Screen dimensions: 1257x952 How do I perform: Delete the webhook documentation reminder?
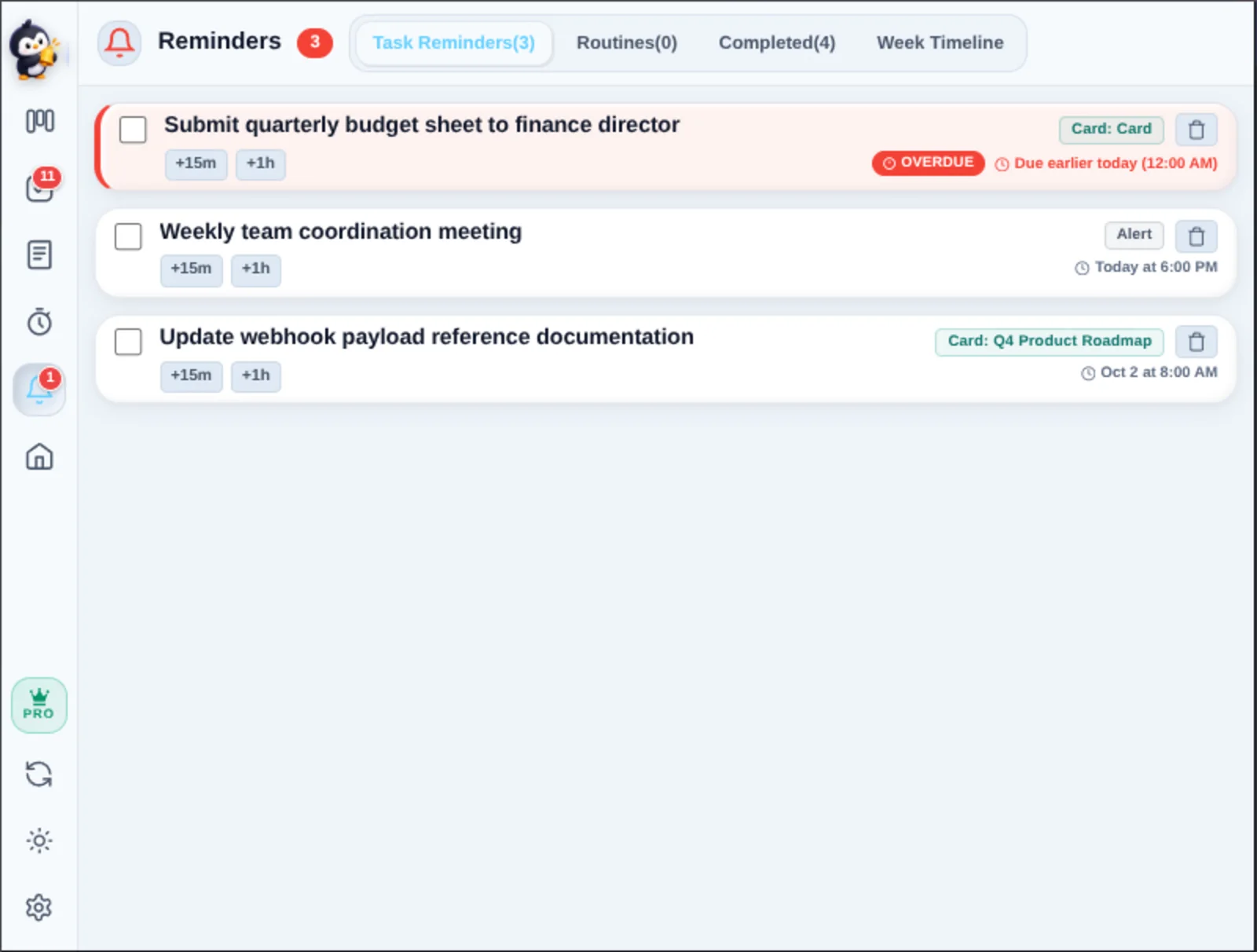pyautogui.click(x=1196, y=342)
